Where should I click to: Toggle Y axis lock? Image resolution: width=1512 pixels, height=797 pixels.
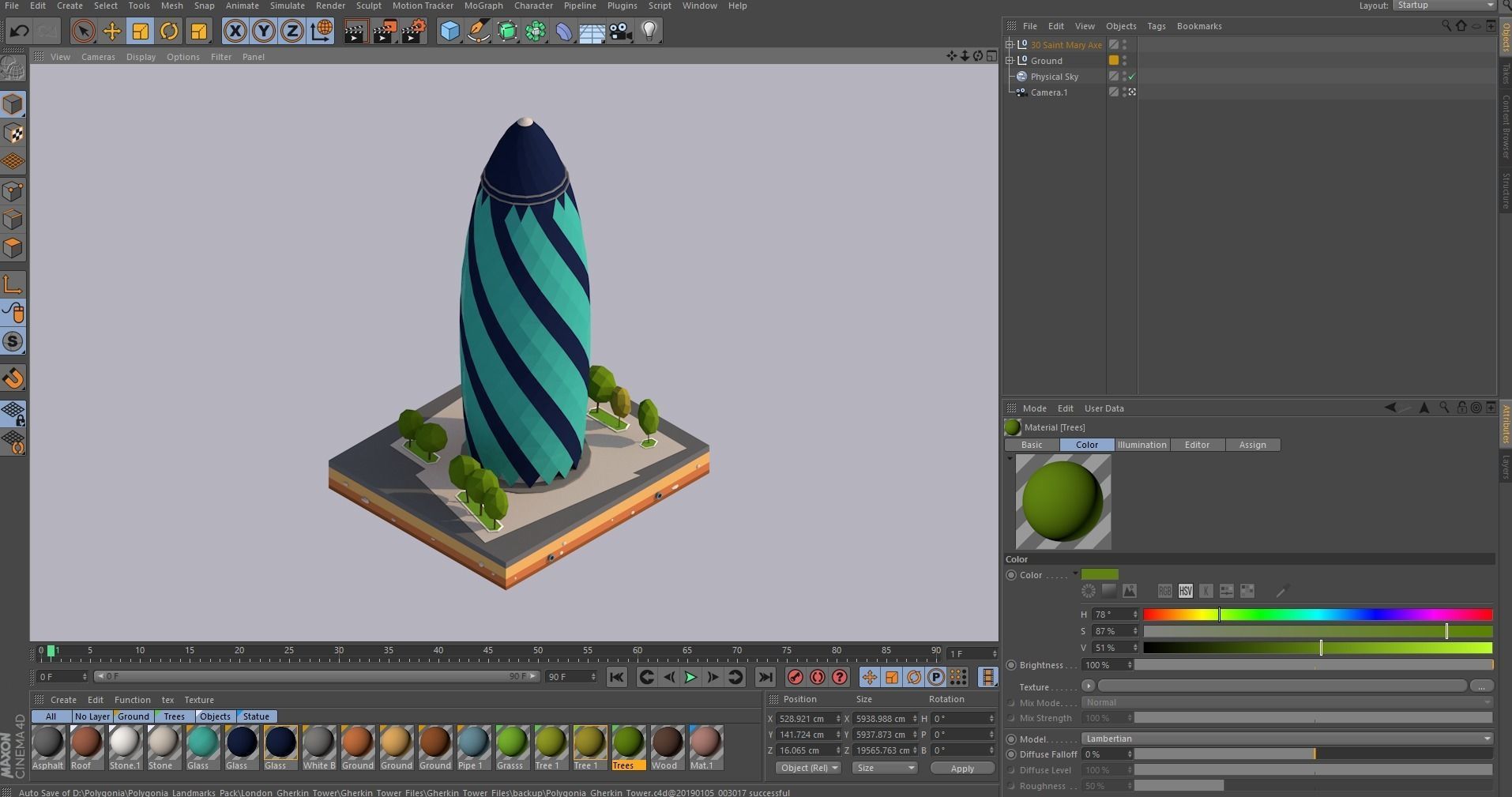tap(263, 32)
